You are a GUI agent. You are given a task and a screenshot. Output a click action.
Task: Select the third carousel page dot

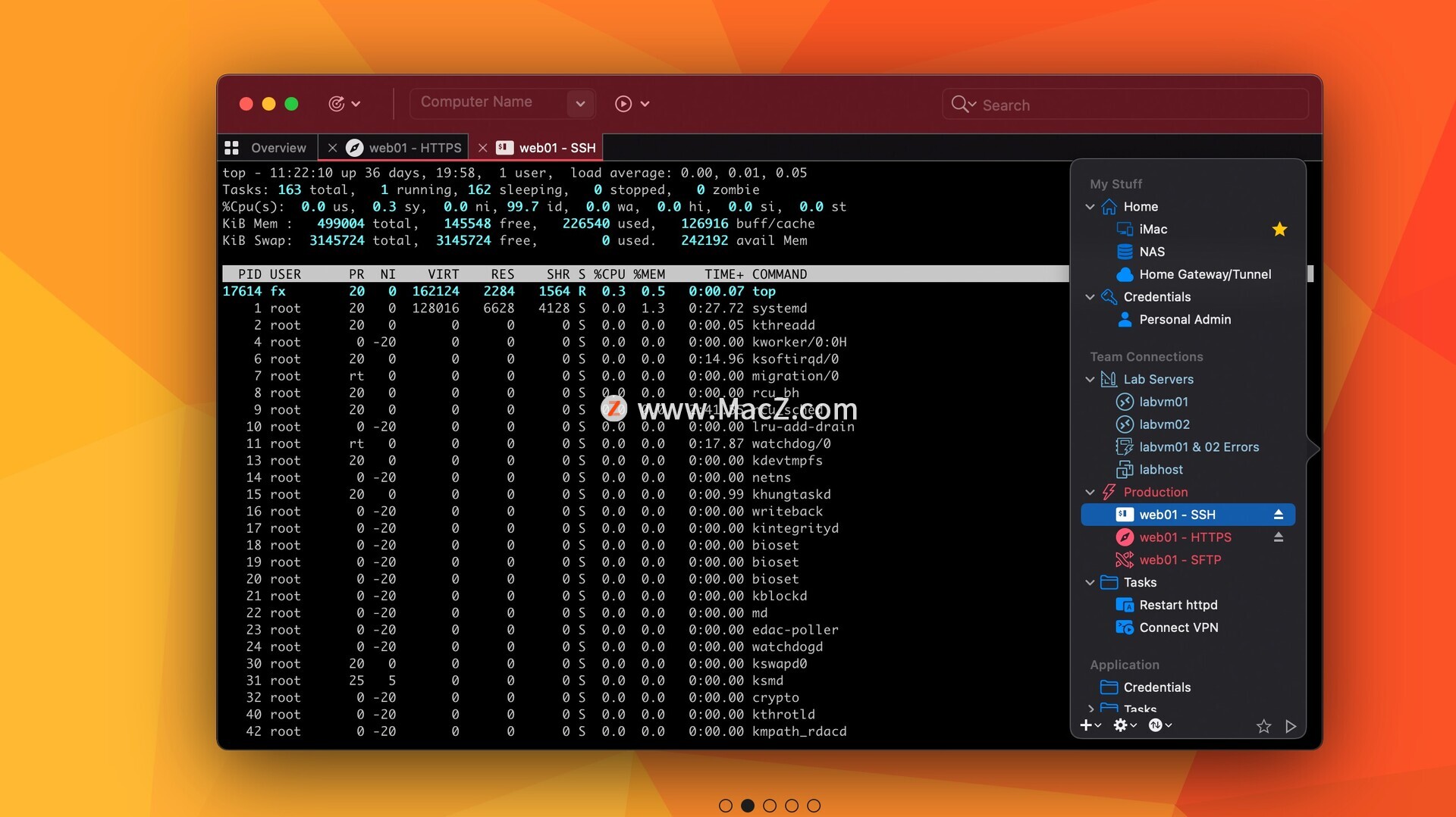click(770, 806)
